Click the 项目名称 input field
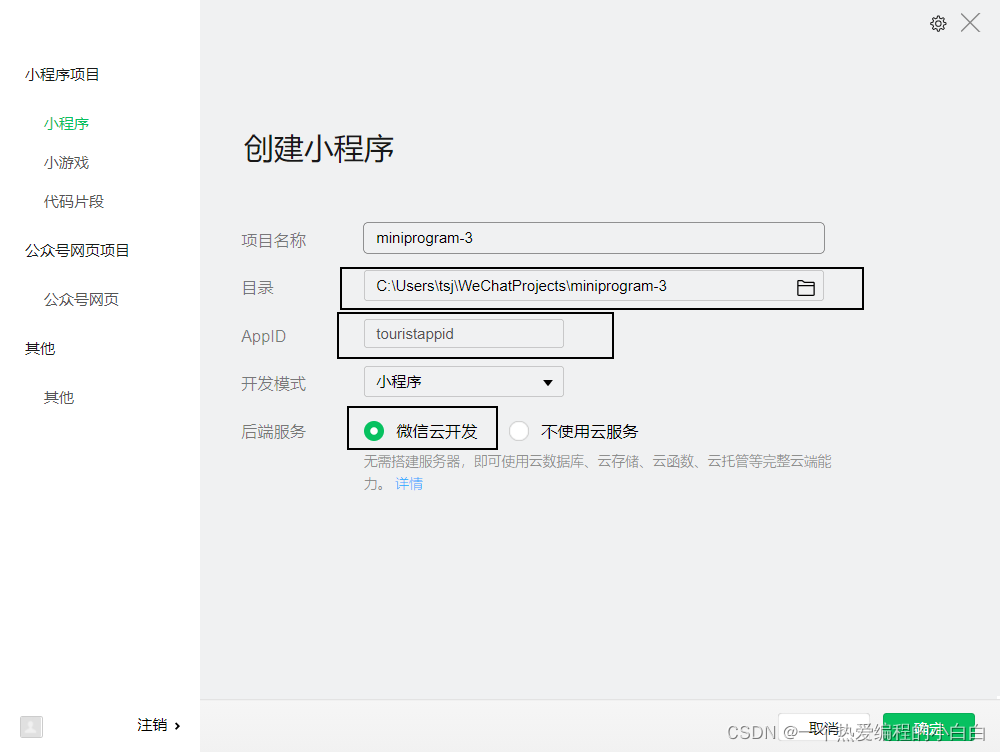This screenshot has height=752, width=1000. (x=594, y=238)
